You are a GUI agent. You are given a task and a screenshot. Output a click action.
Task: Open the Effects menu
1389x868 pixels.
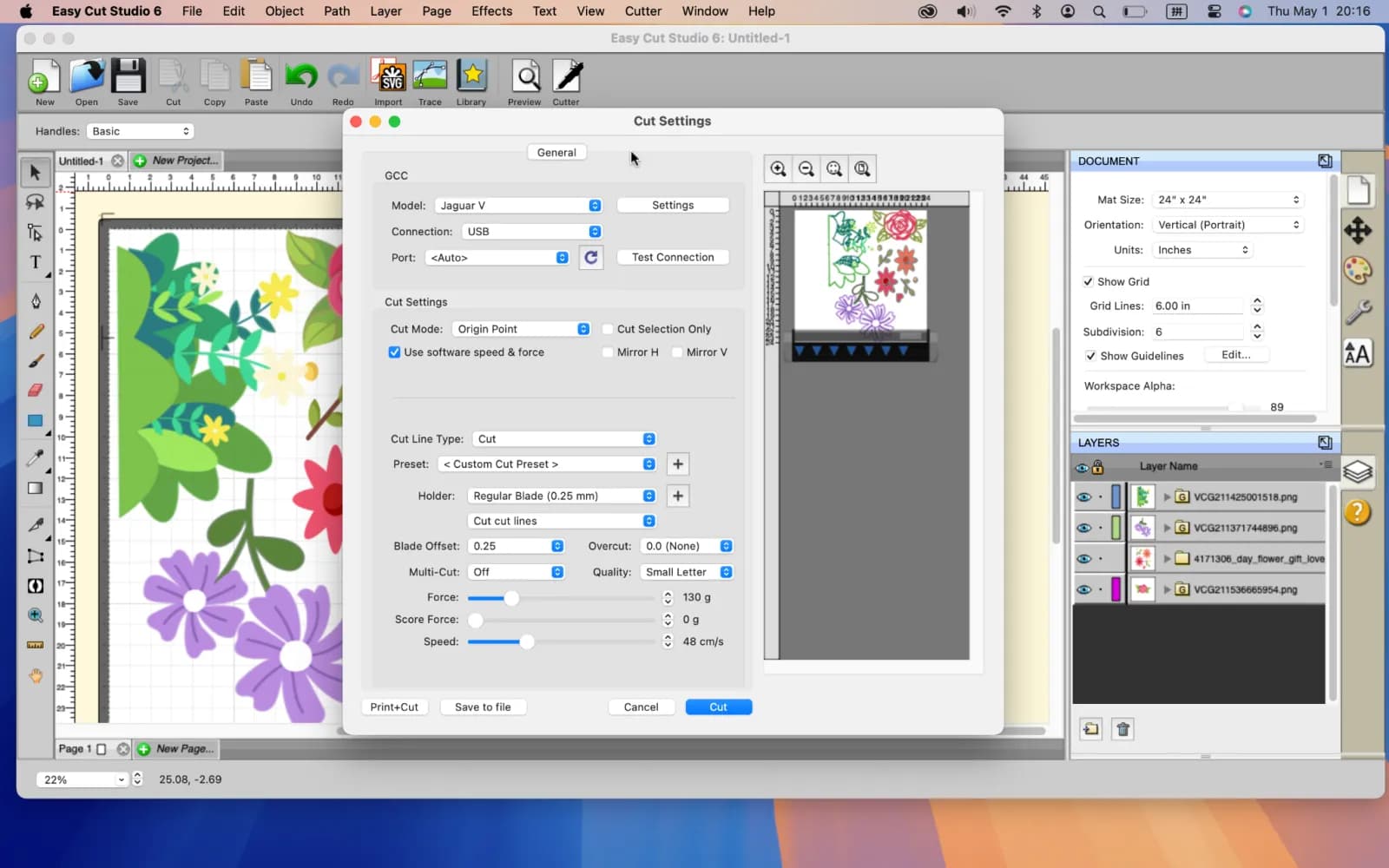click(x=491, y=11)
